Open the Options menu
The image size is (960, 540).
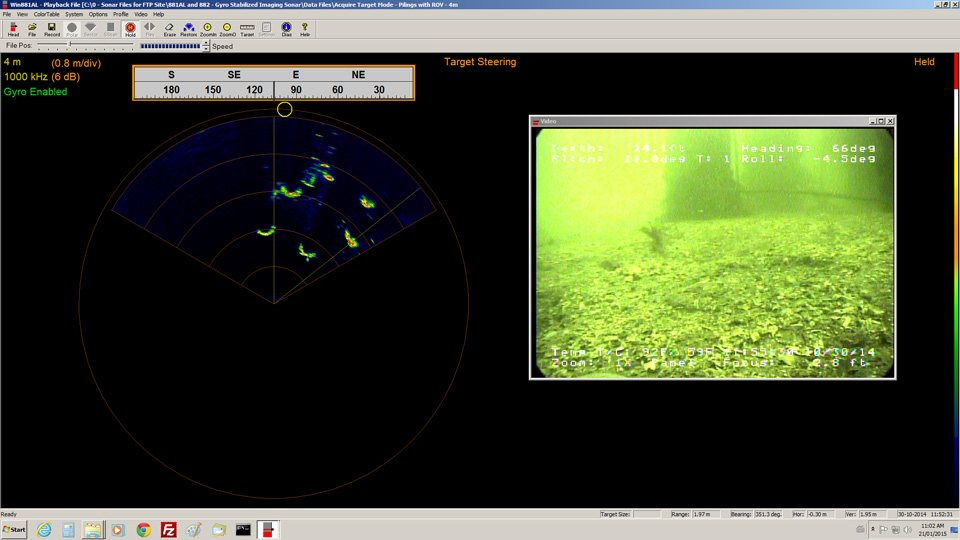(x=98, y=15)
